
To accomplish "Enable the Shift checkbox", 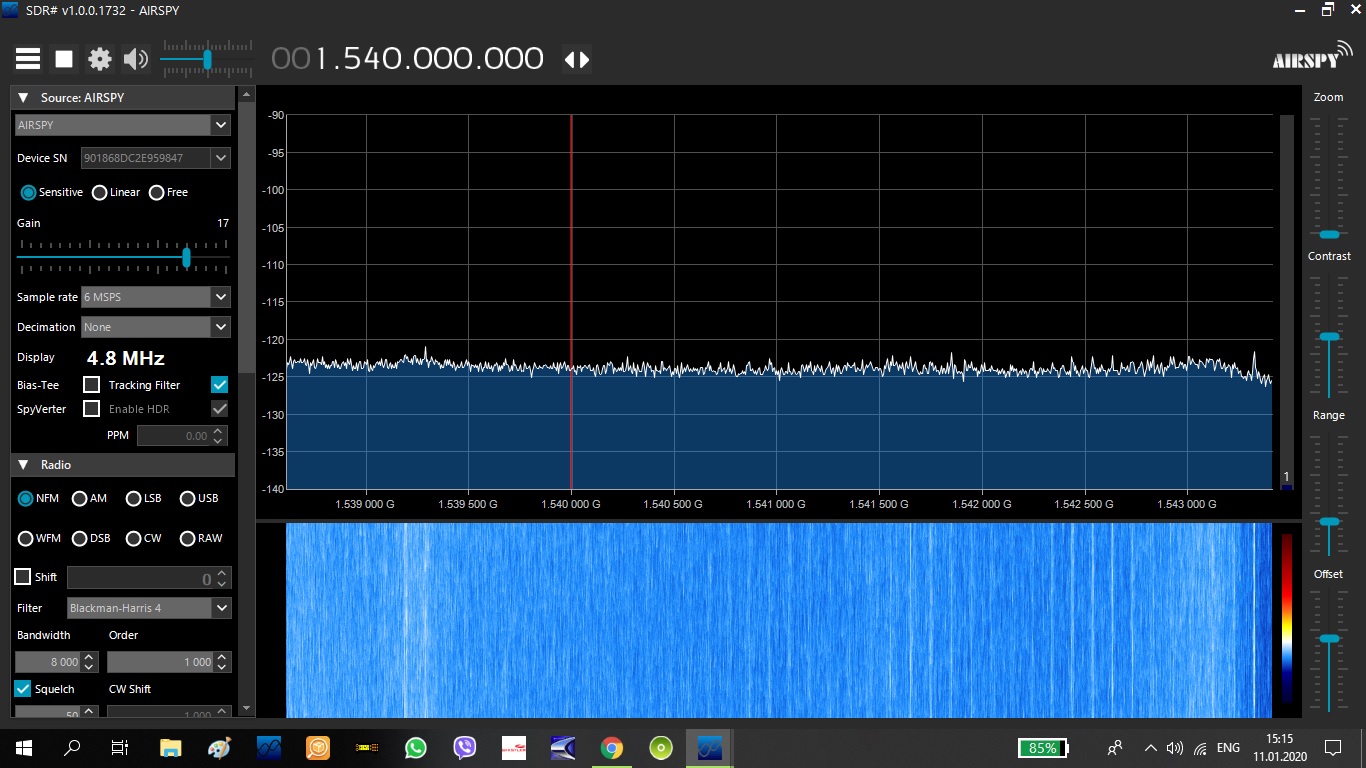I will click(x=22, y=577).
